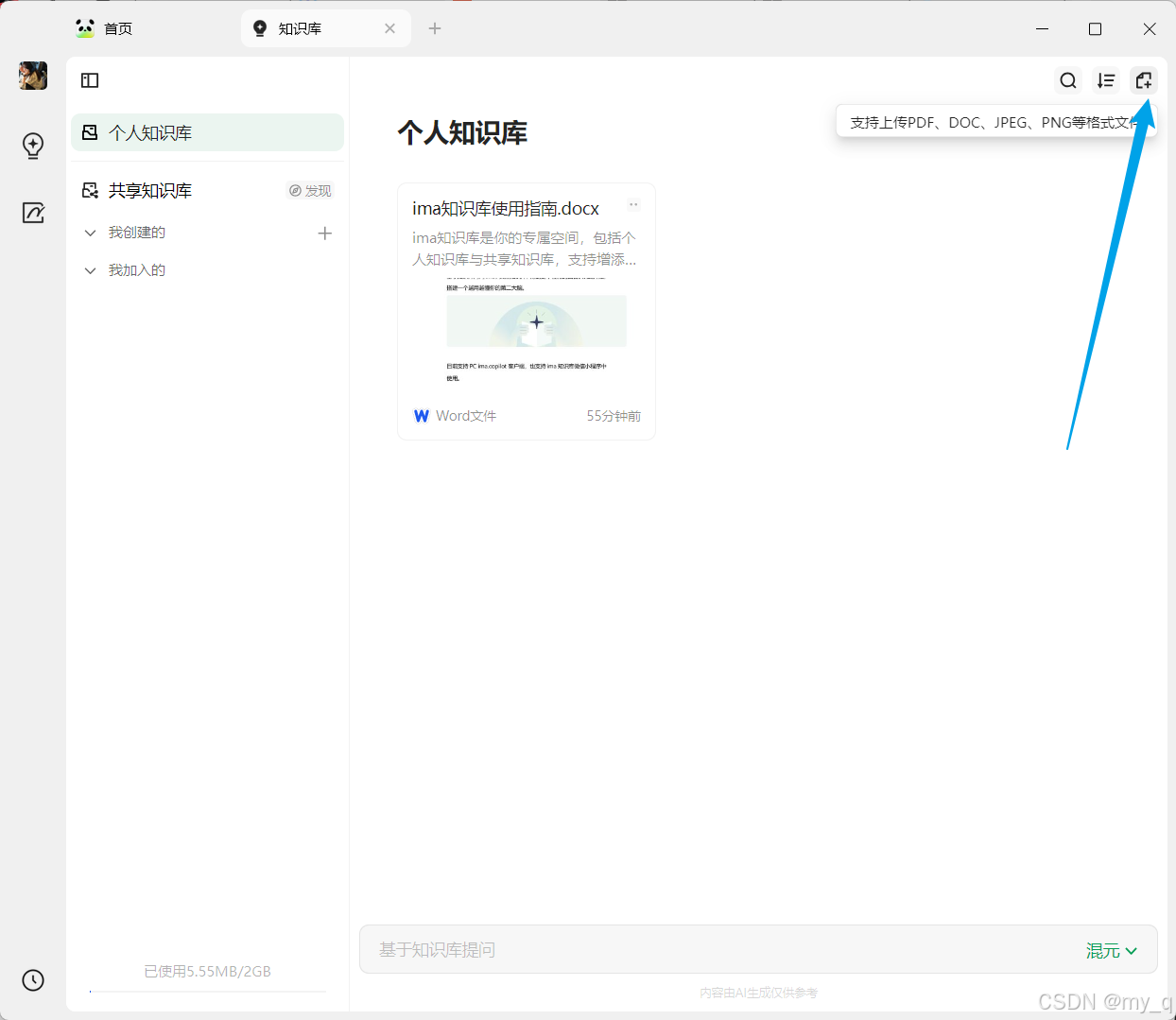Switch to the 首页 tab

point(118,28)
